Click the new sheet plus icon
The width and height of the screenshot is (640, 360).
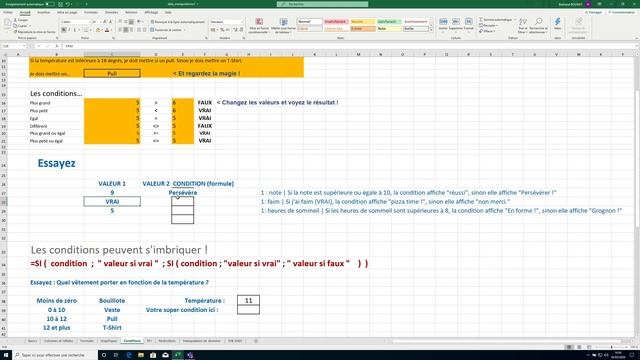pos(256,341)
